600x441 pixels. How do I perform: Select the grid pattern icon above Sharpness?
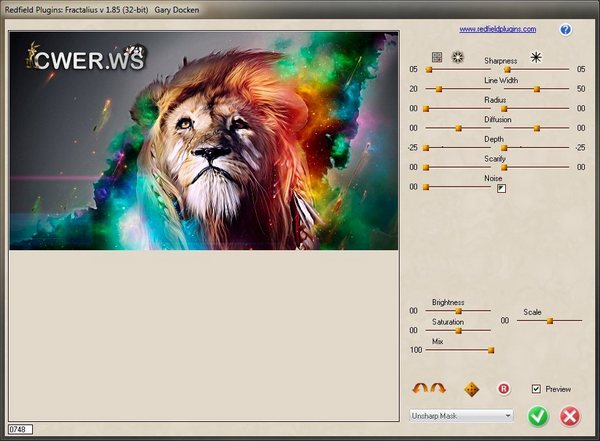click(x=437, y=57)
